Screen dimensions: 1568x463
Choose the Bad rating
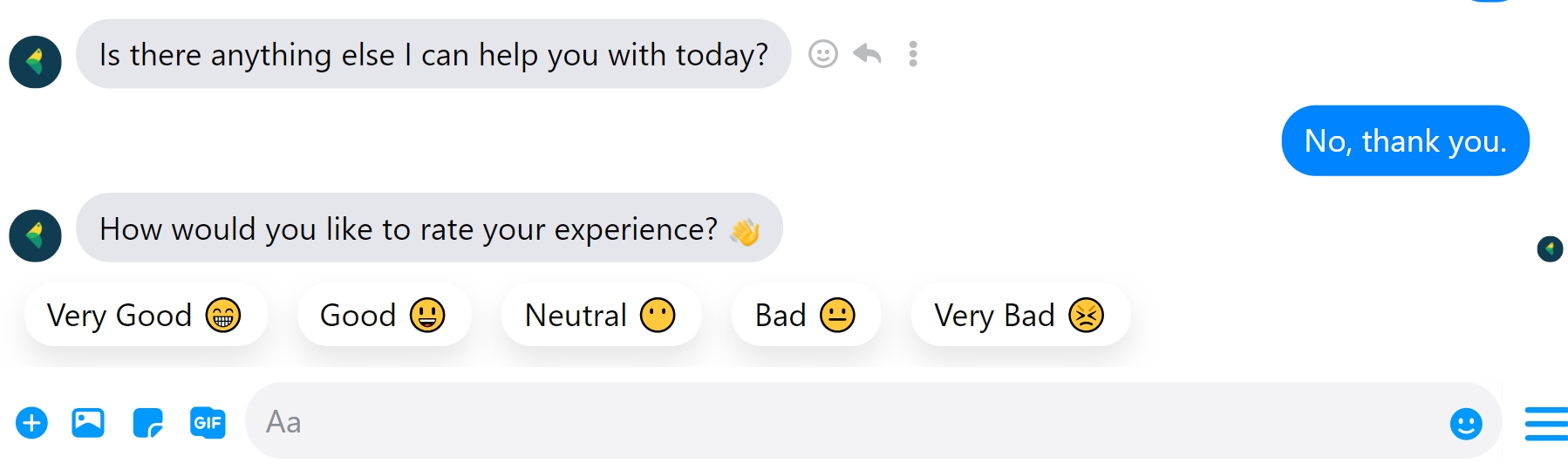[x=806, y=315]
